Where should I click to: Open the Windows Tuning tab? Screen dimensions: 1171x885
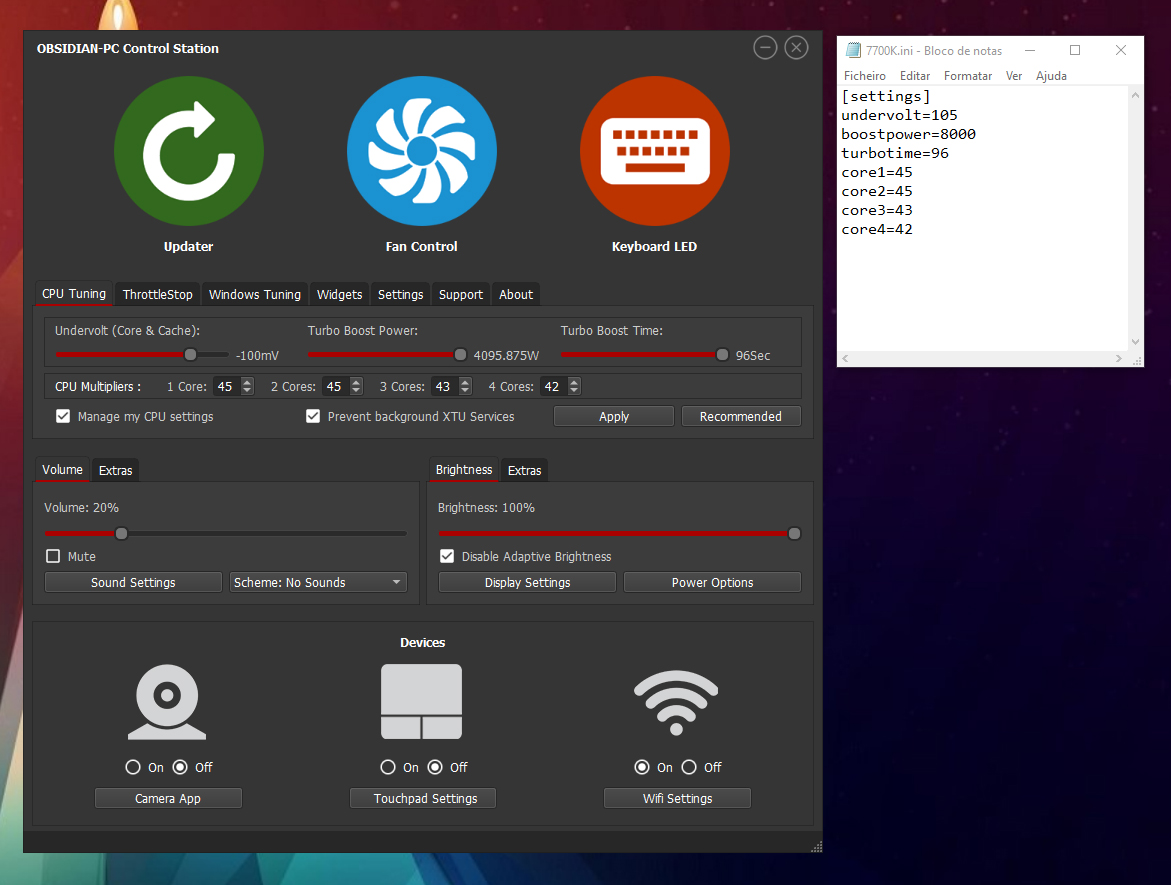(255, 294)
